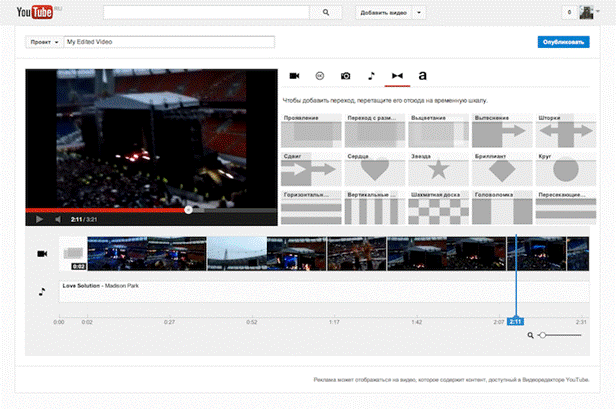Switch to the Creative Commons tab
The image size is (616, 409).
point(320,76)
